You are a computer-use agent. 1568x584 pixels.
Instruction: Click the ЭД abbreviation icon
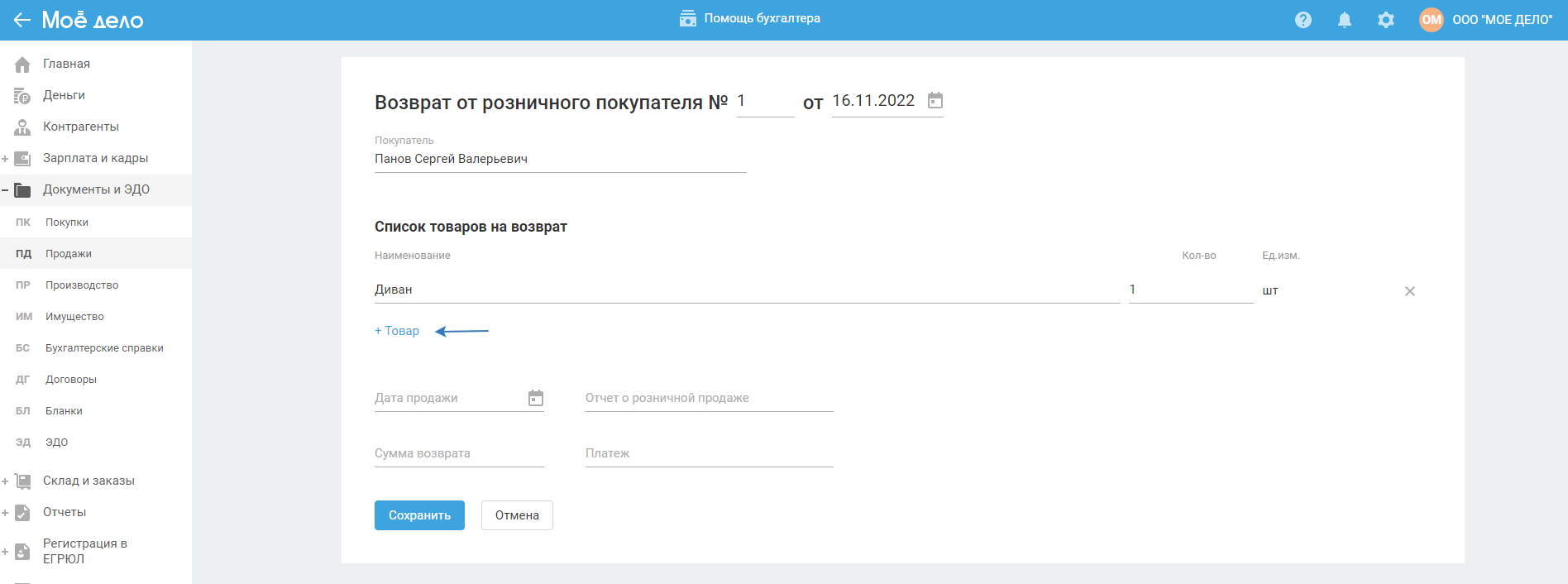tap(23, 443)
